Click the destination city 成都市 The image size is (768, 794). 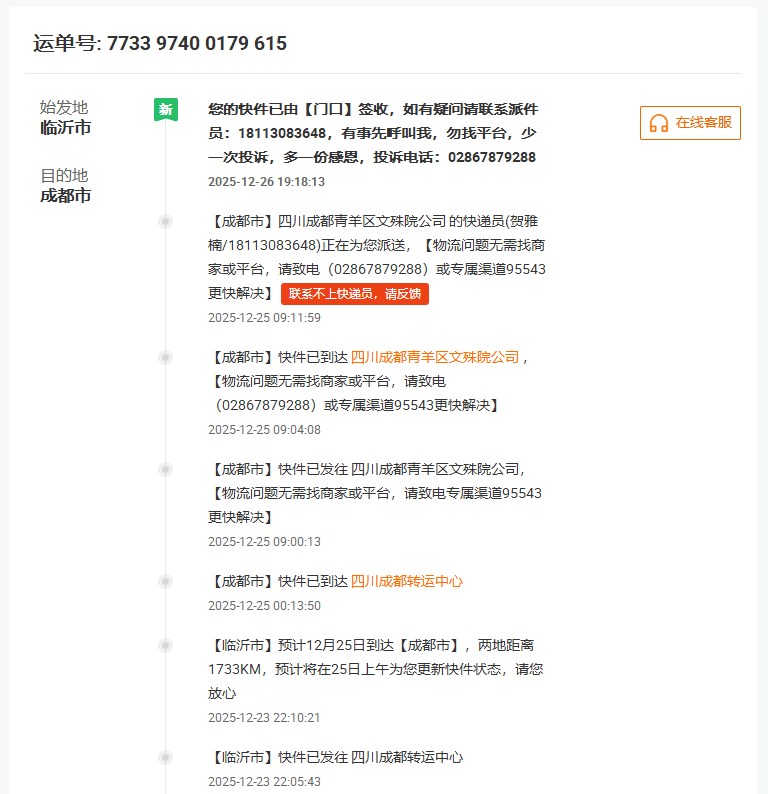(x=66, y=195)
